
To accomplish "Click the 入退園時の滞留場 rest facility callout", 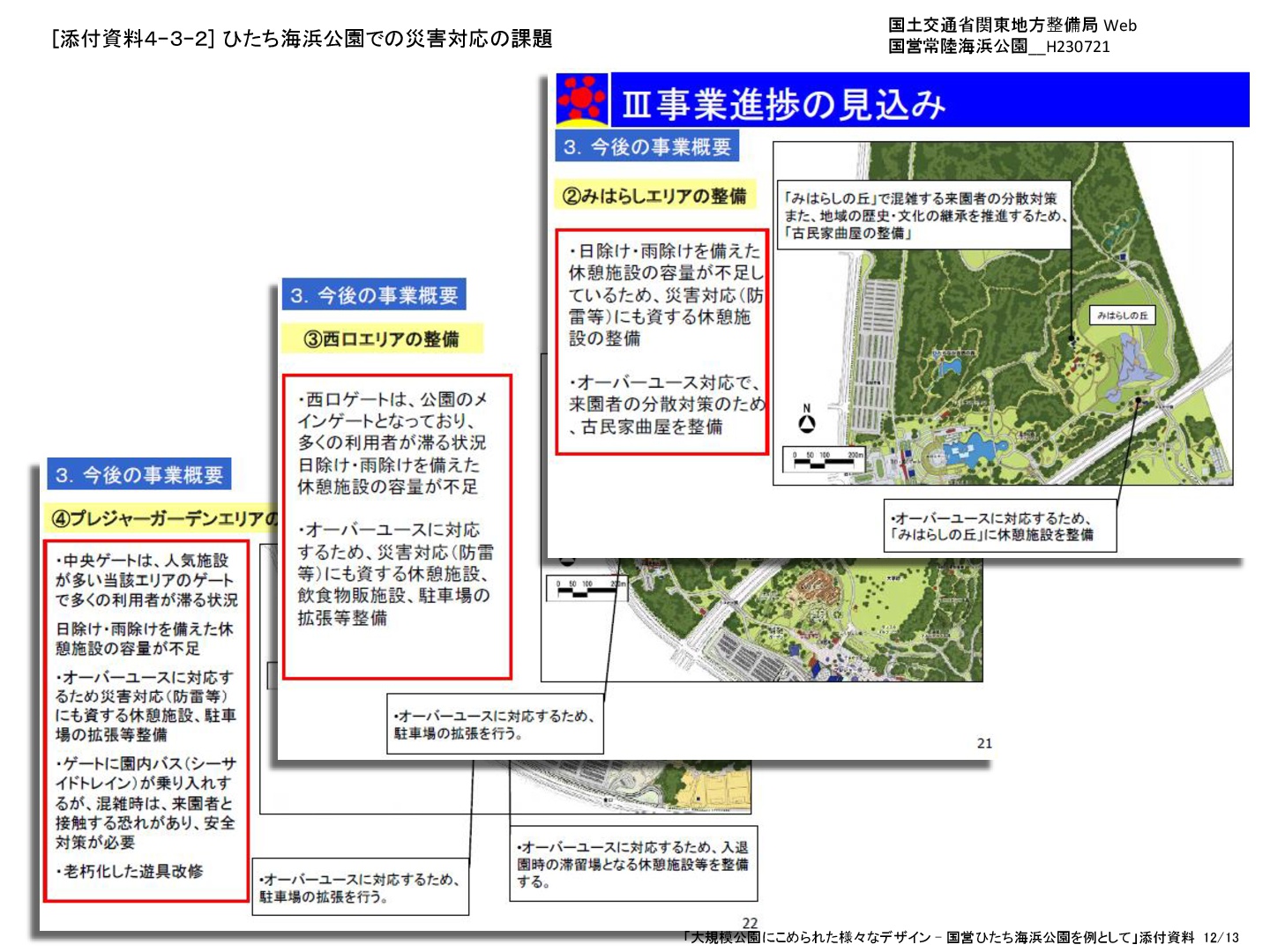I will [x=632, y=864].
